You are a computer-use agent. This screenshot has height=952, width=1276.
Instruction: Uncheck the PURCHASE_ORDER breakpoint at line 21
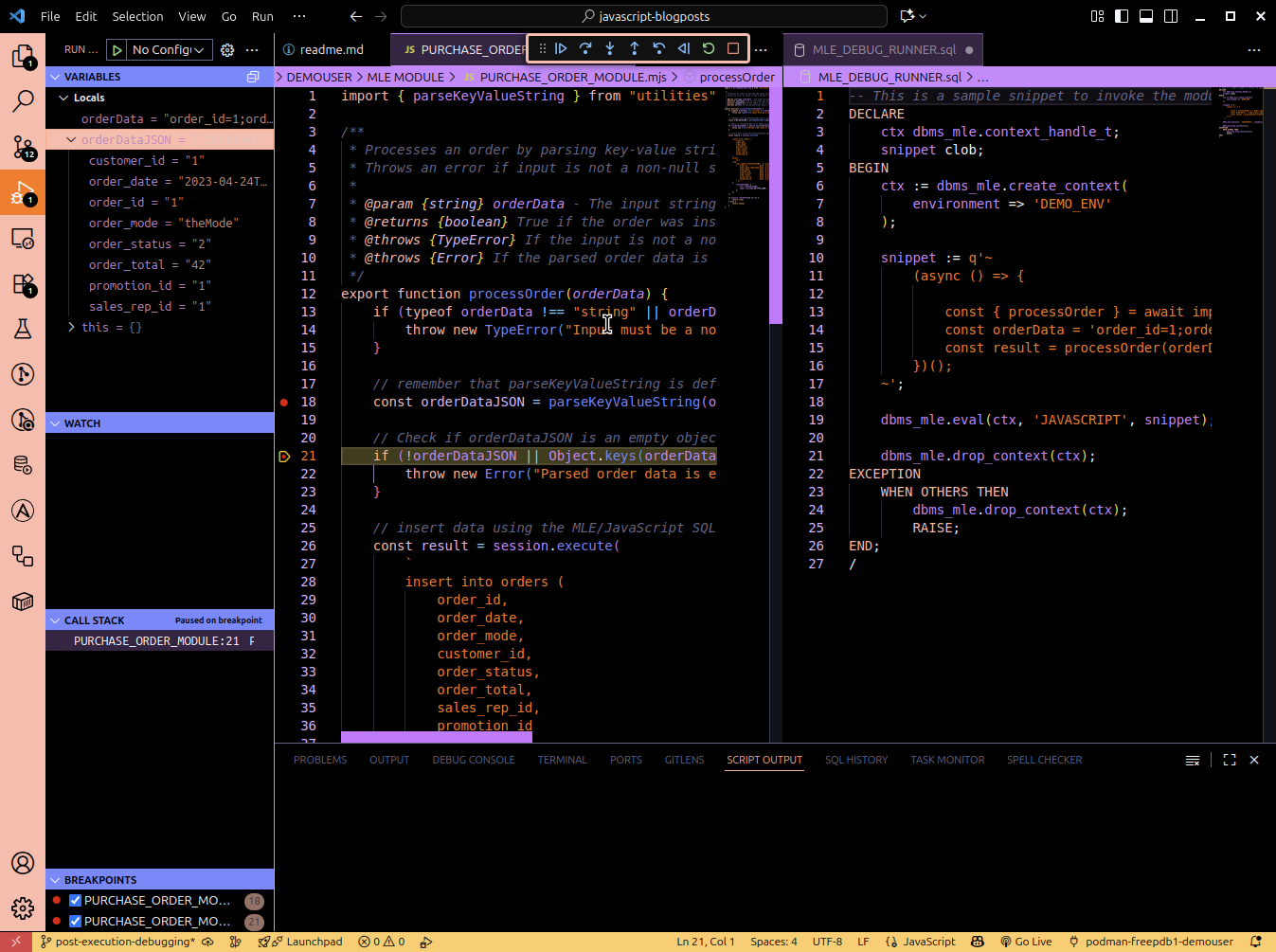click(75, 921)
